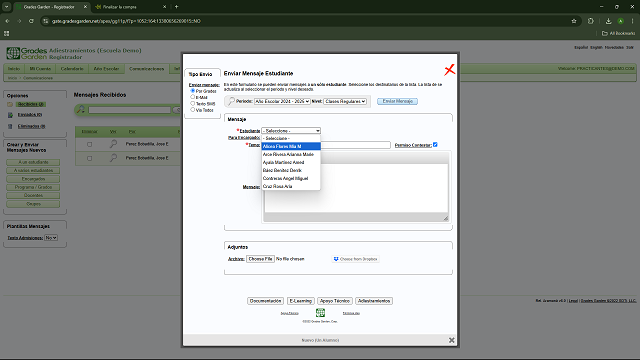Click the Eliminados trash icon
Viewport: 640px width, 360px height.
pyautogui.click(x=10, y=127)
